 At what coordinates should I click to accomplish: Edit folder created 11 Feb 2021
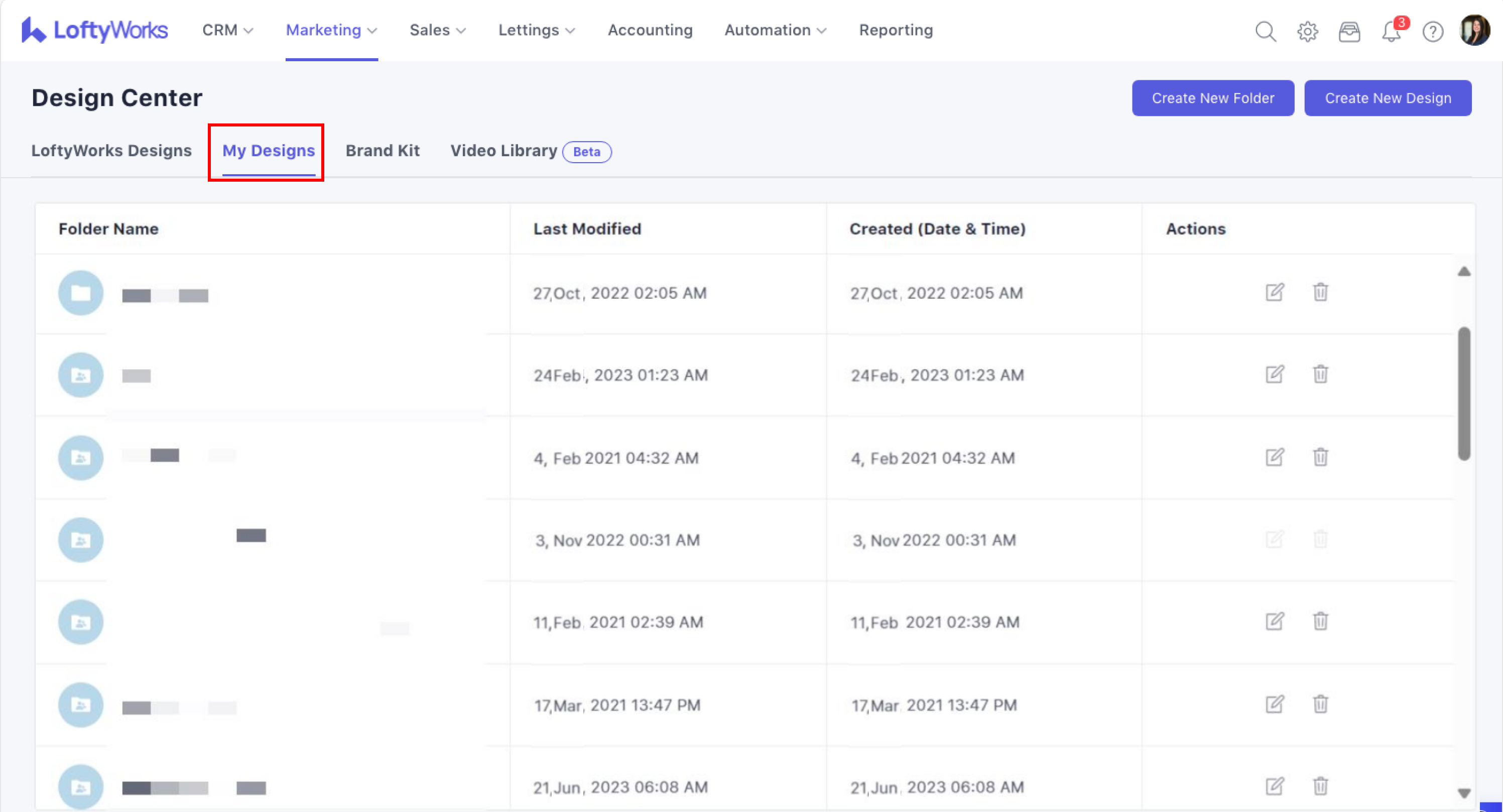pyautogui.click(x=1274, y=621)
